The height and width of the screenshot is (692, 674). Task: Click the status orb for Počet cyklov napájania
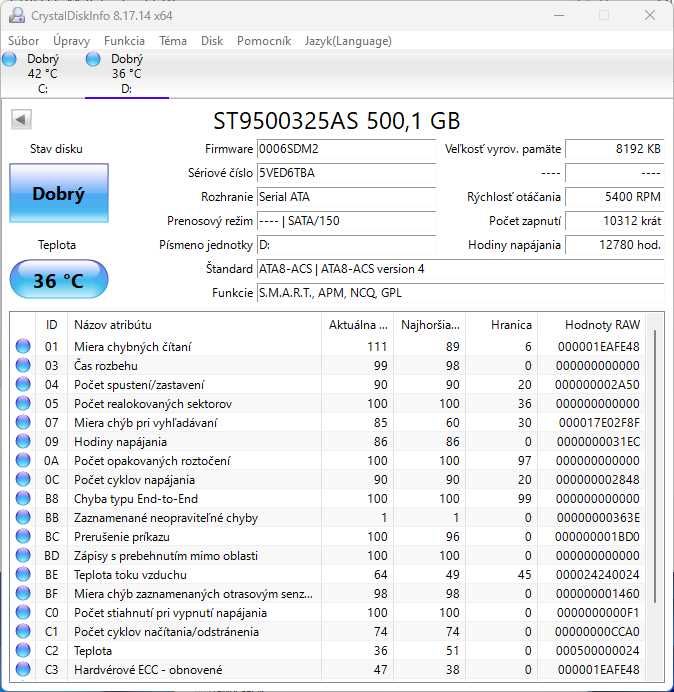pos(23,479)
